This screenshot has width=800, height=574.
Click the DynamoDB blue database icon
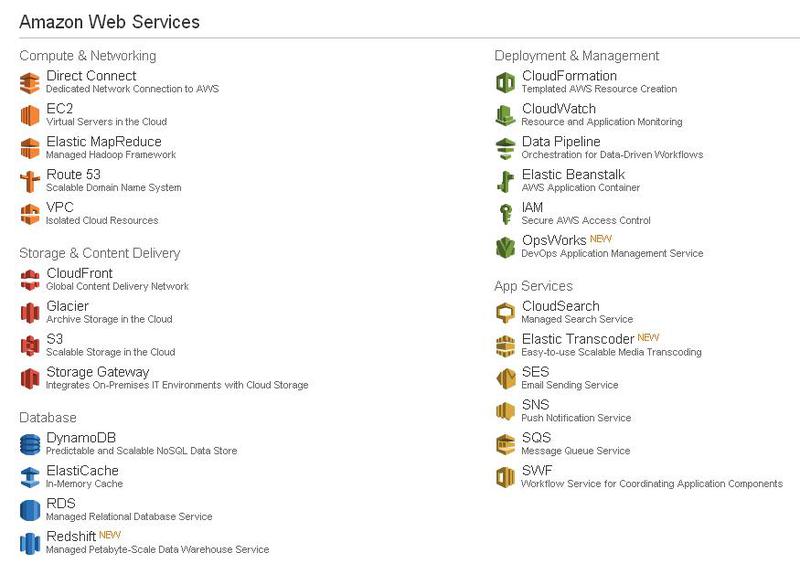click(30, 445)
